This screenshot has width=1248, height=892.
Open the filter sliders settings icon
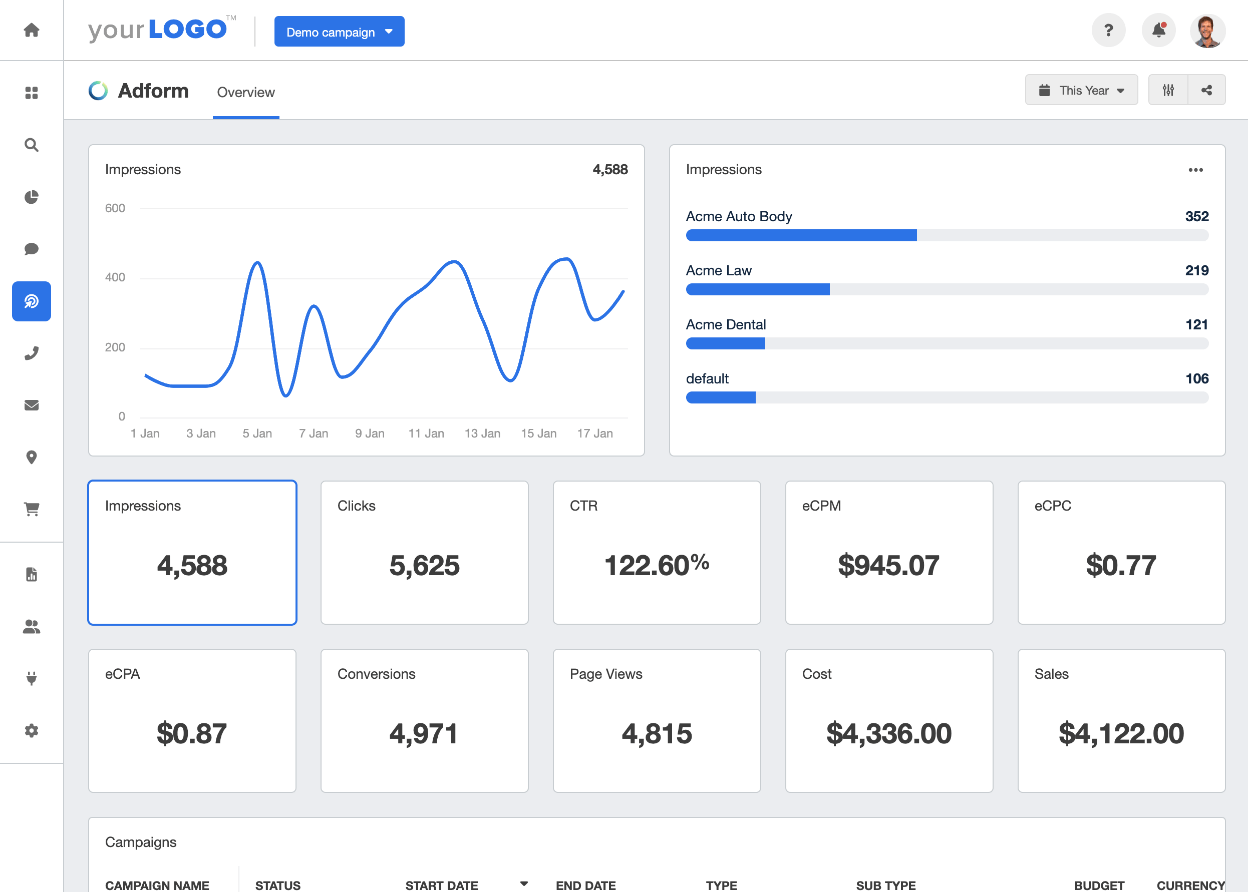1168,90
